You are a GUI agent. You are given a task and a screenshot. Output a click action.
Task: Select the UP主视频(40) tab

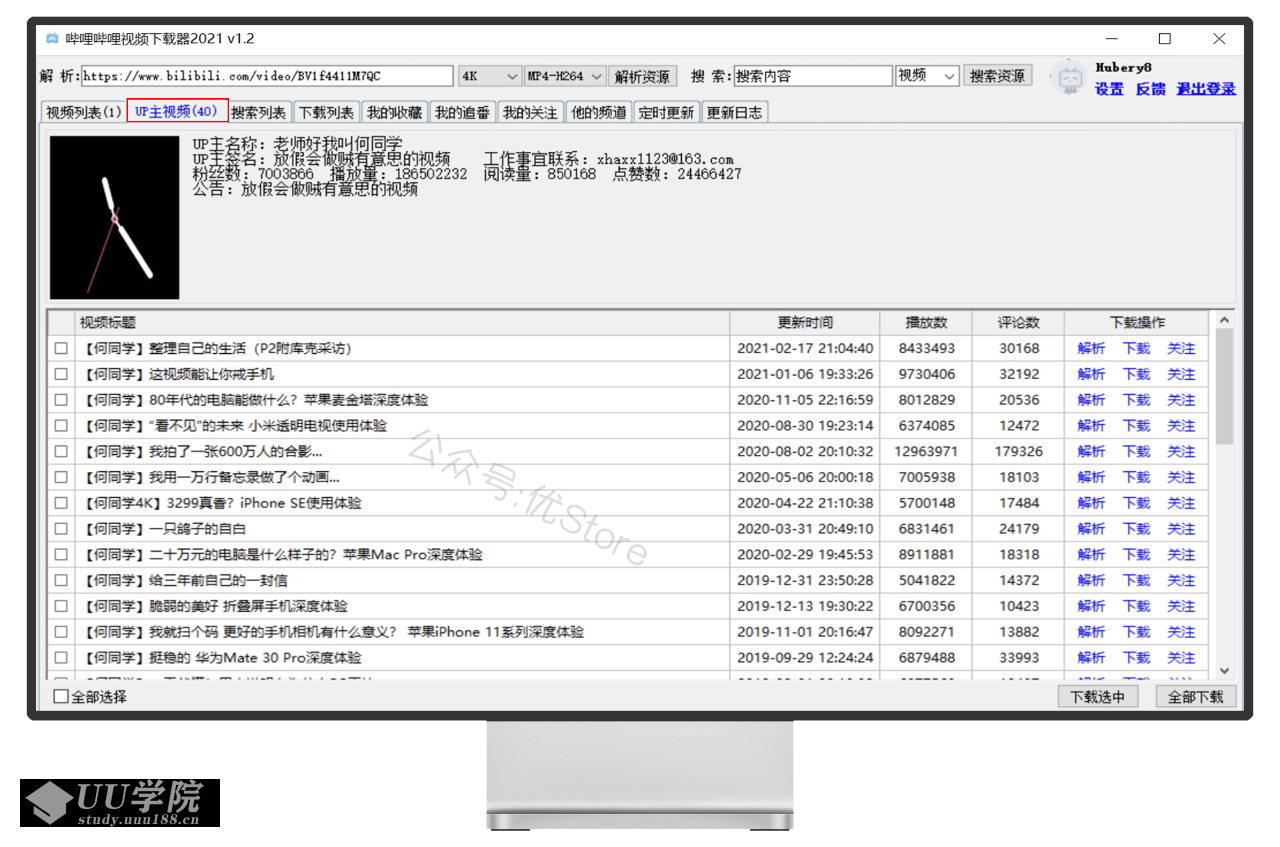[178, 111]
